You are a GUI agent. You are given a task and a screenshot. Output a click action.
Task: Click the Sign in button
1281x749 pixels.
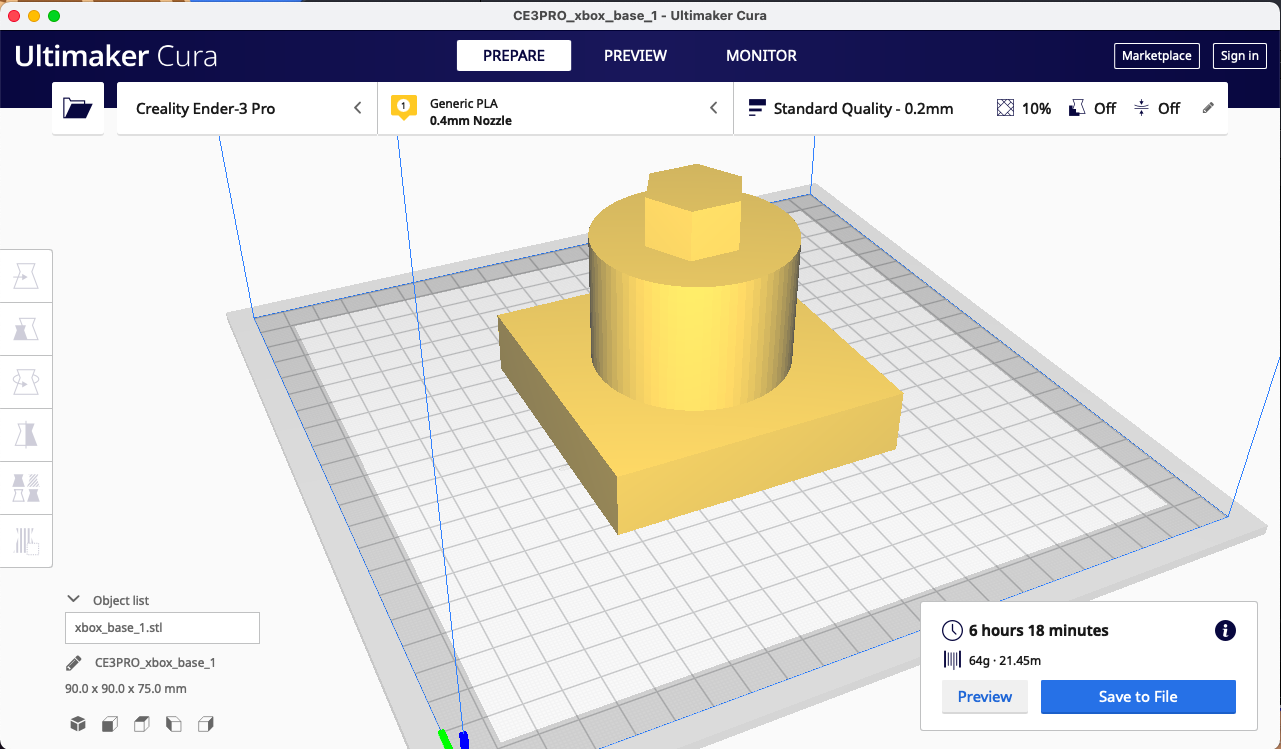1240,56
